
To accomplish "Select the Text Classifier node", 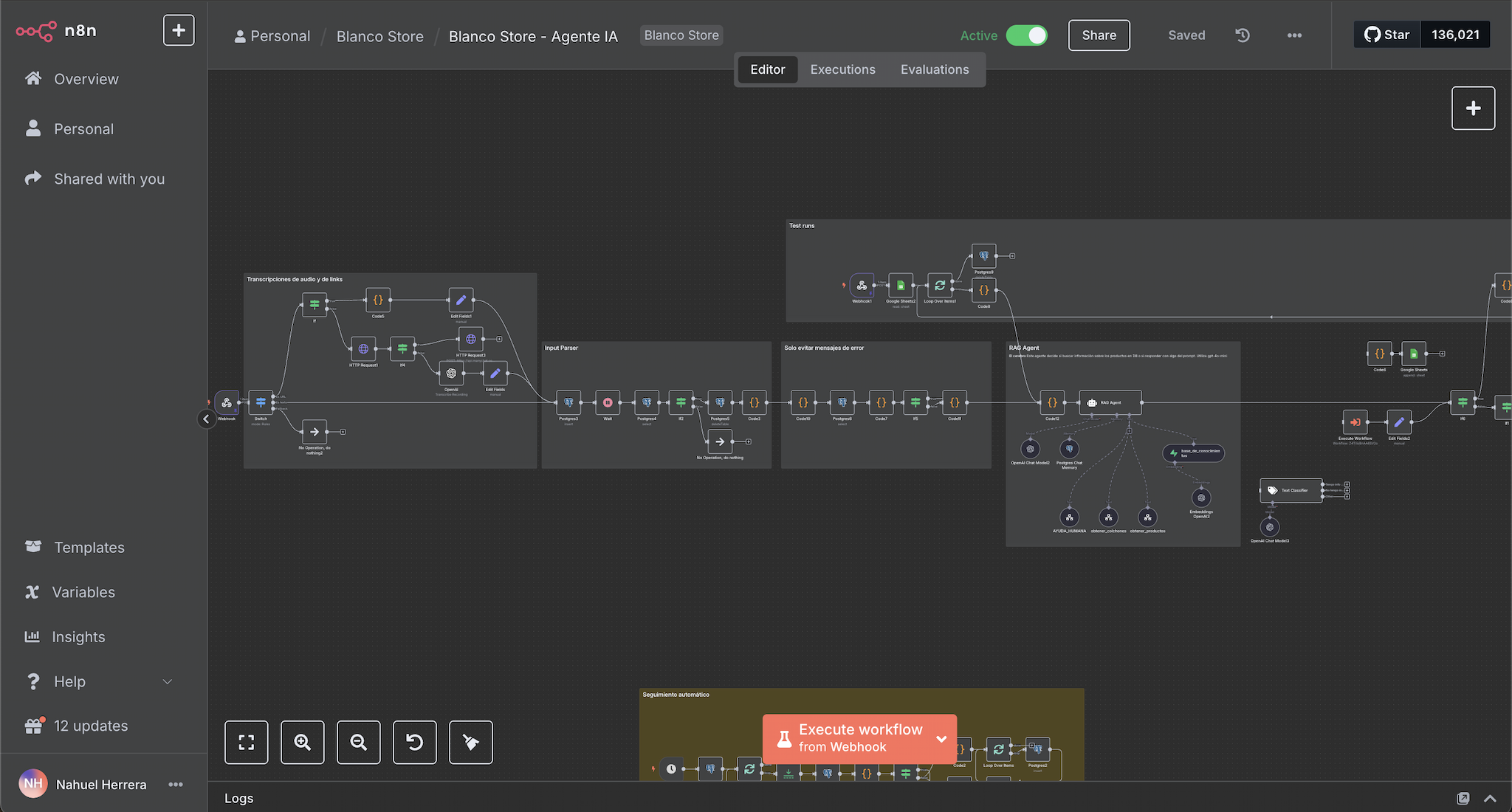I will tap(1291, 490).
